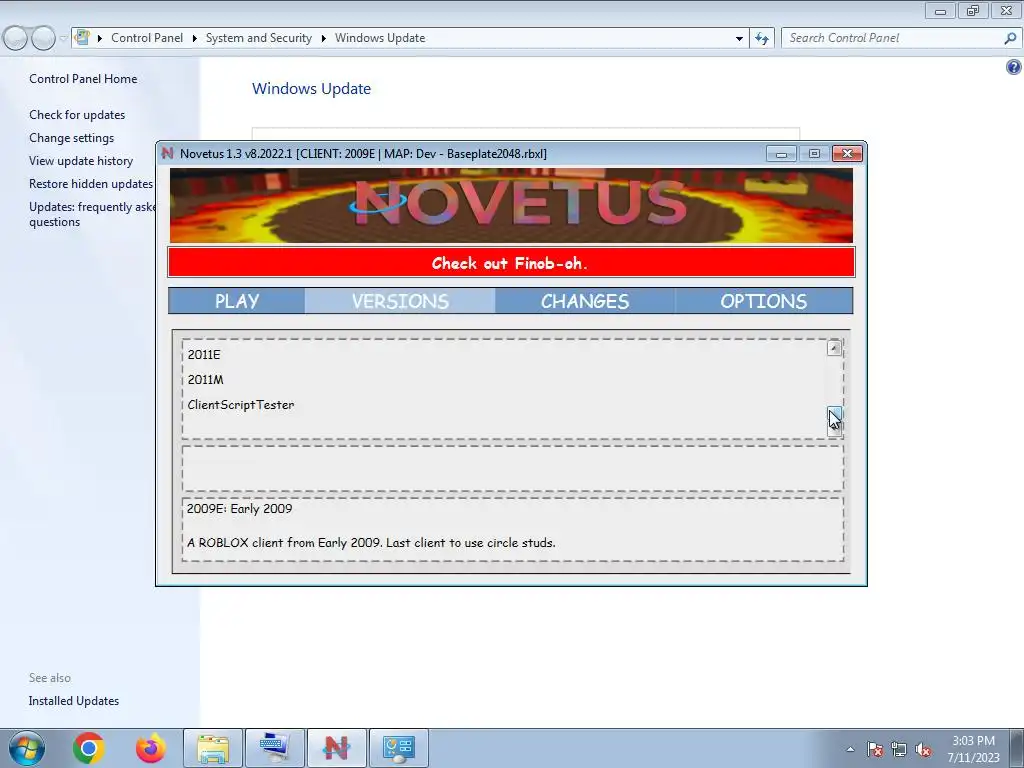Viewport: 1024px width, 768px height.
Task: Select the 2011M client version
Action: coord(205,379)
